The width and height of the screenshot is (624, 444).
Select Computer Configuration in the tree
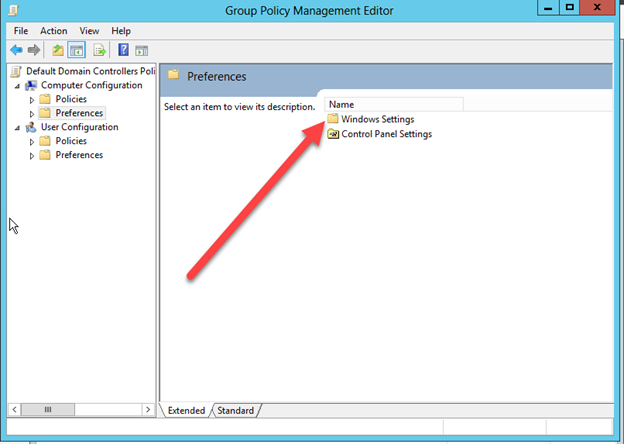pyautogui.click(x=92, y=85)
